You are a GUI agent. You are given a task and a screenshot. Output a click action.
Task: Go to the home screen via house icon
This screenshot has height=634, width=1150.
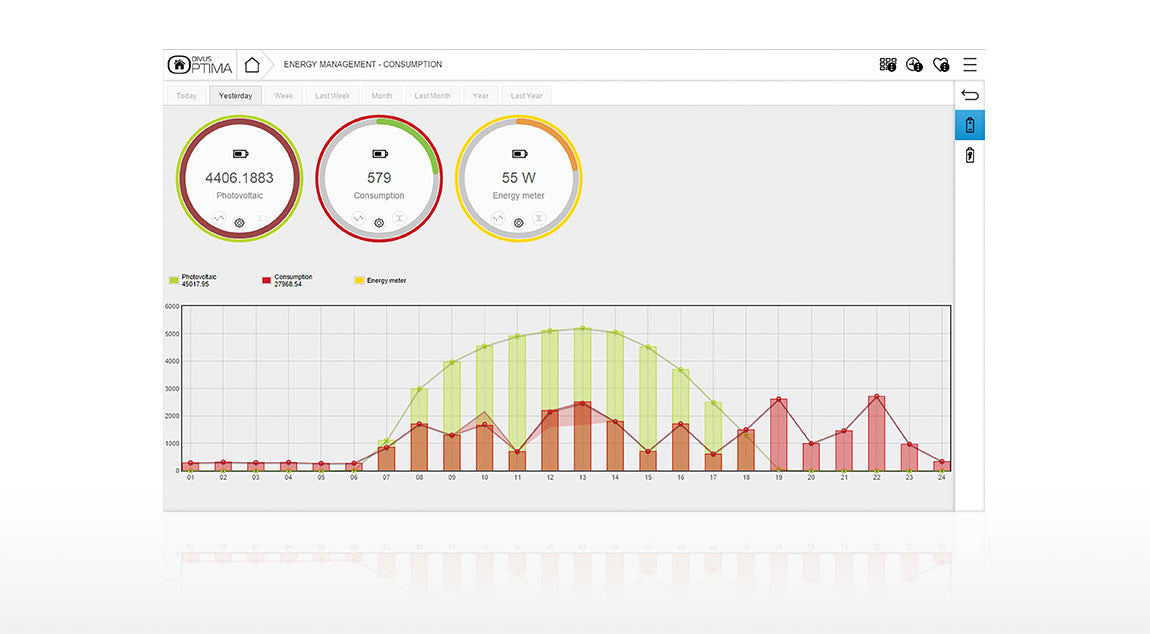tap(252, 65)
